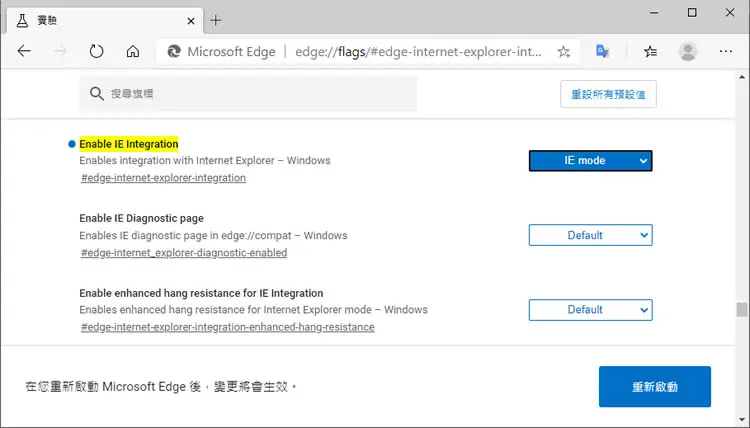750x428 pixels.
Task: Add page to favorites star icon
Action: point(563,52)
